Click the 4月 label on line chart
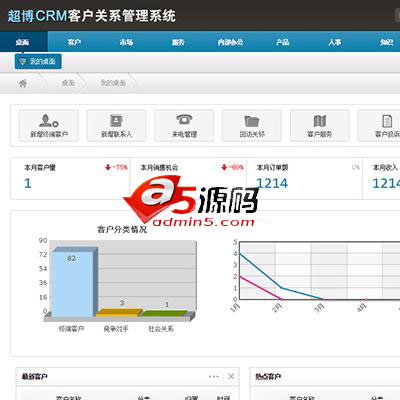 coord(361,307)
